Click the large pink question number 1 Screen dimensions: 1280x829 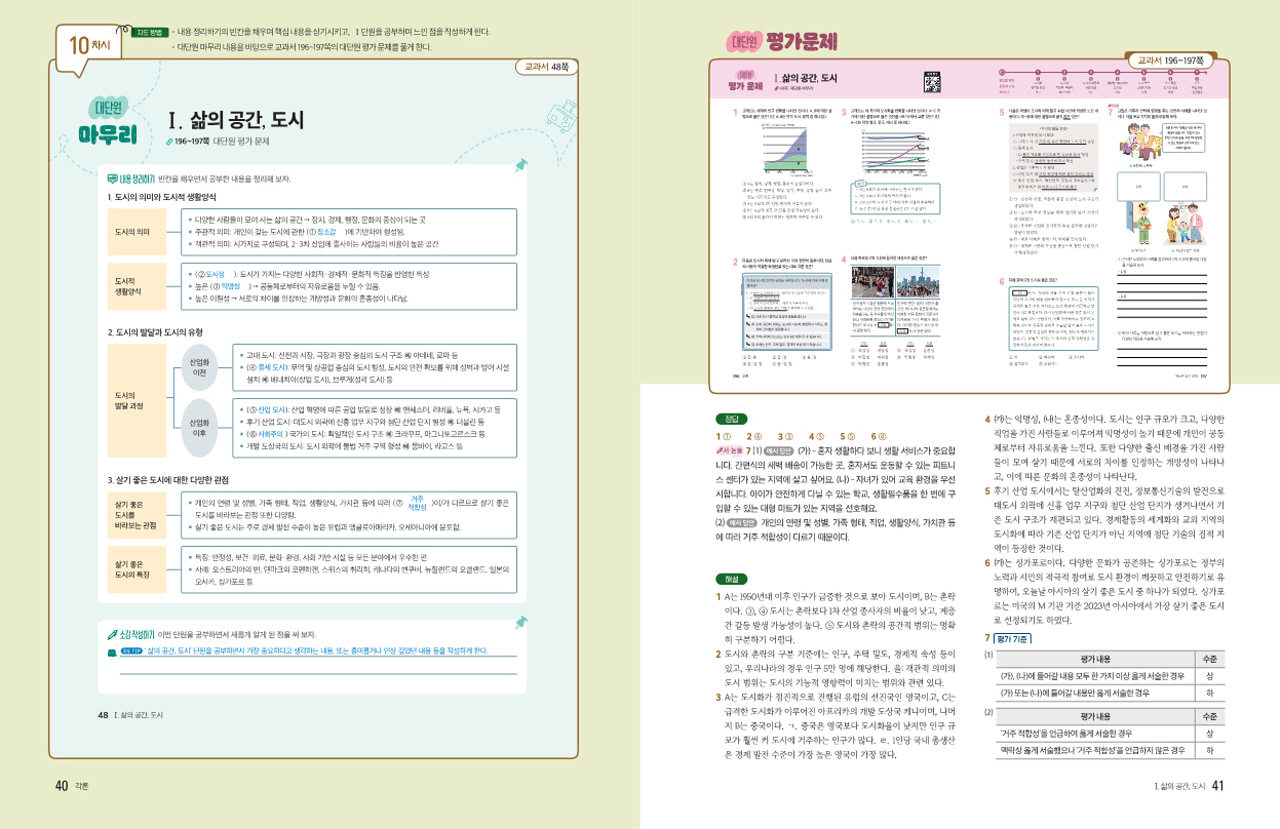(x=734, y=114)
